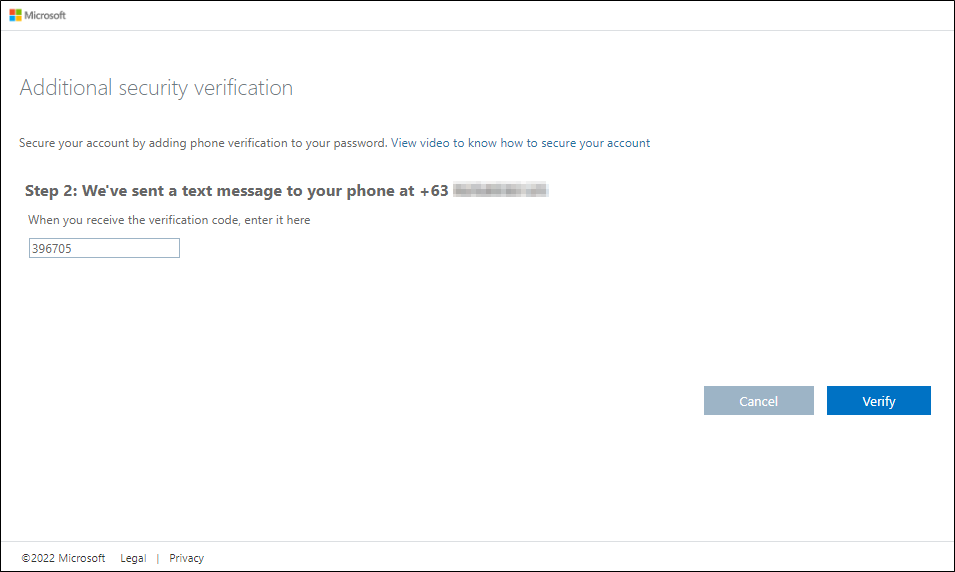Screen dimensions: 955x572
Task: Click the Microsoft four-square logo icon
Action: click(x=16, y=15)
